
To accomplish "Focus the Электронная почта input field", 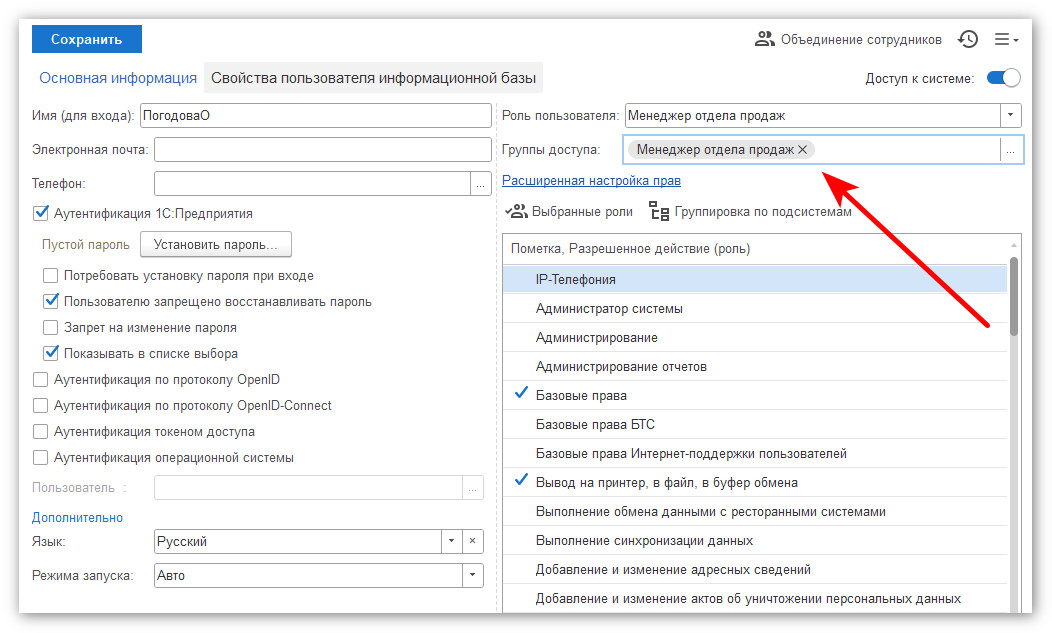I will [x=323, y=150].
